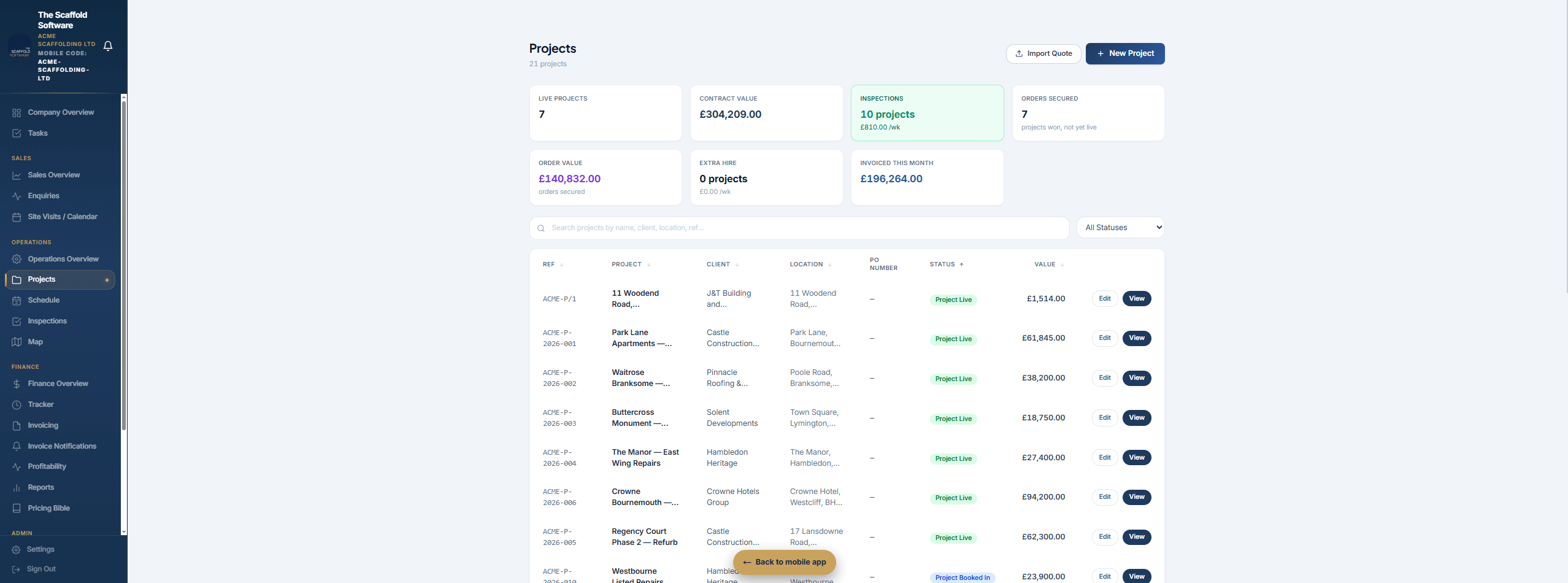Open Invoice Notifications page

point(60,446)
